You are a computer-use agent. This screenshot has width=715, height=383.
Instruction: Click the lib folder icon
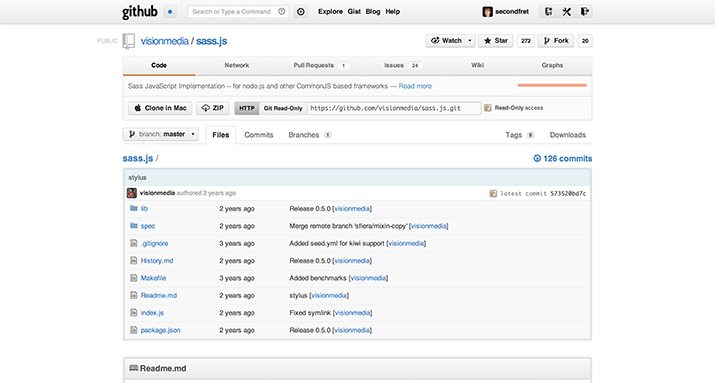[134, 208]
